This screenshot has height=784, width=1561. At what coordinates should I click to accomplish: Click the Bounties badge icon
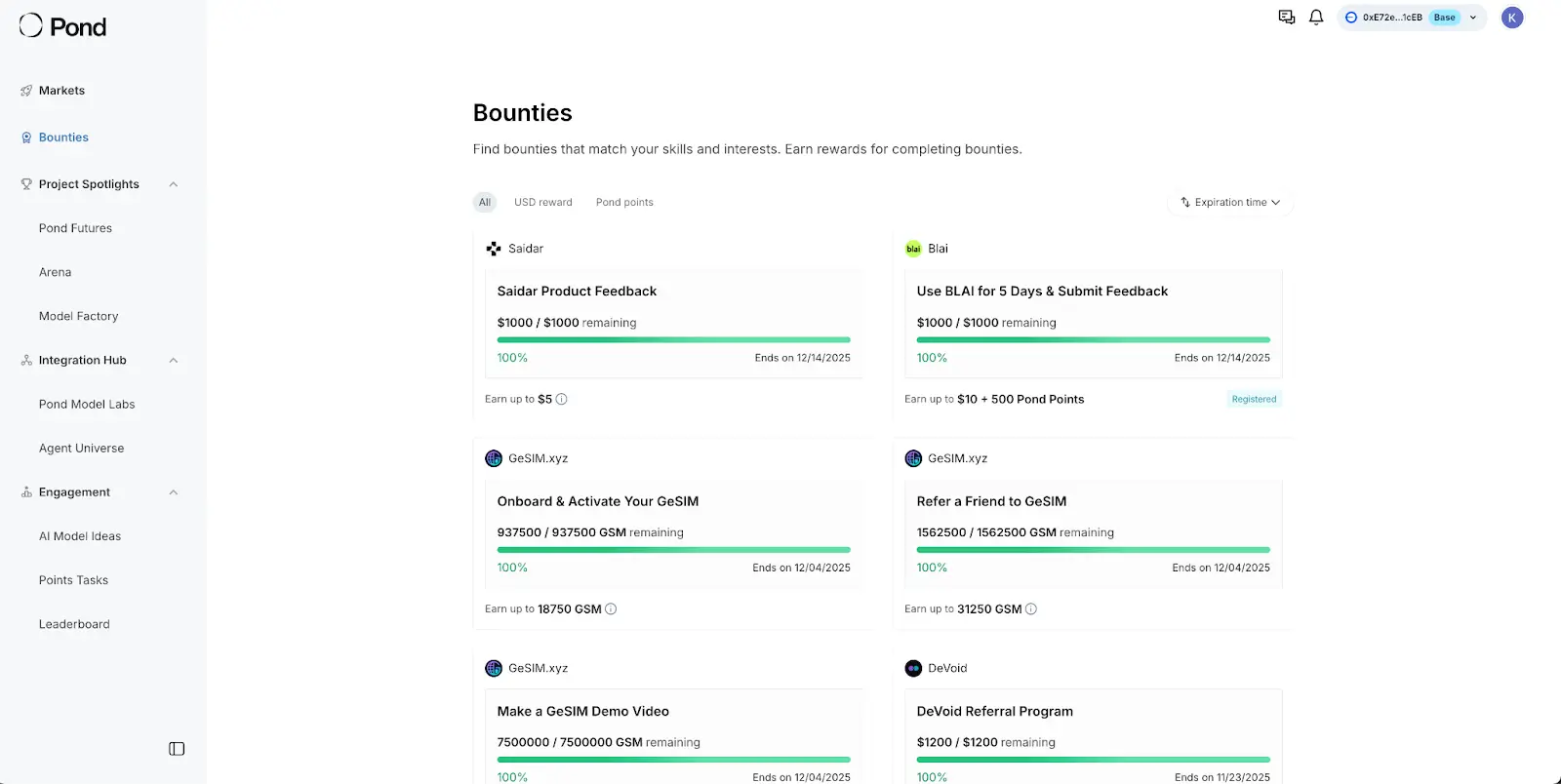[26, 137]
